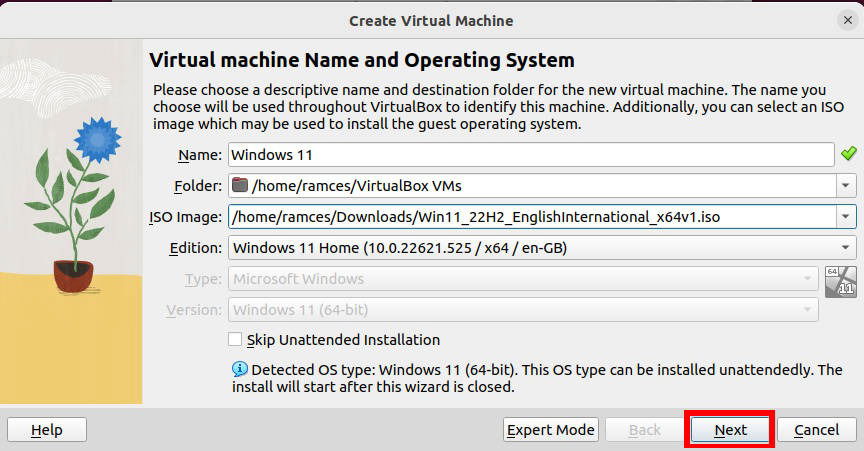Click the ISO Image path field
Viewport: 864px width, 451px height.
(x=530, y=216)
